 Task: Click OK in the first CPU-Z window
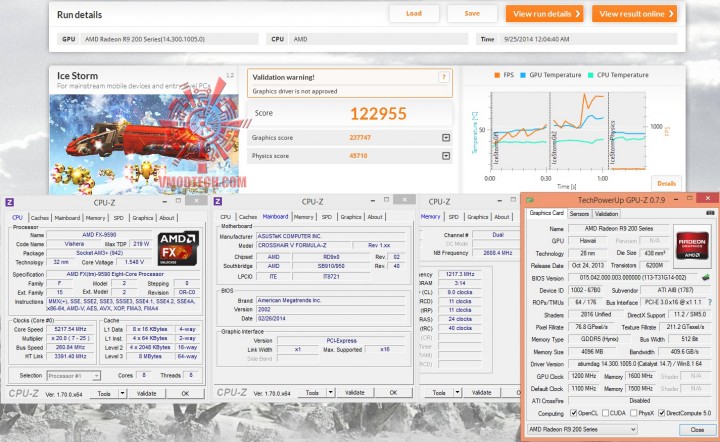(185, 393)
